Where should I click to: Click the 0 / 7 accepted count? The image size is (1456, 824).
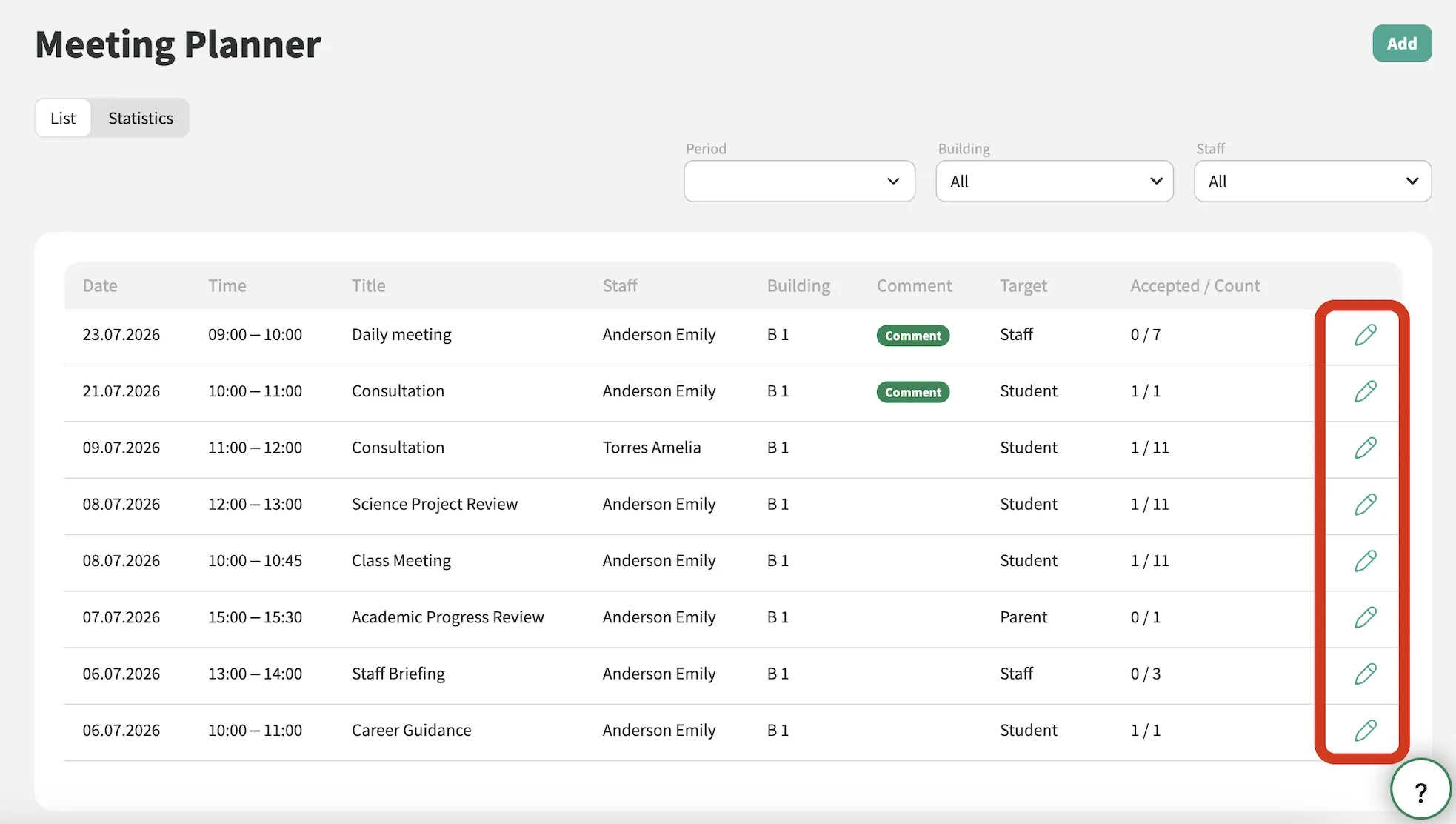coord(1145,334)
